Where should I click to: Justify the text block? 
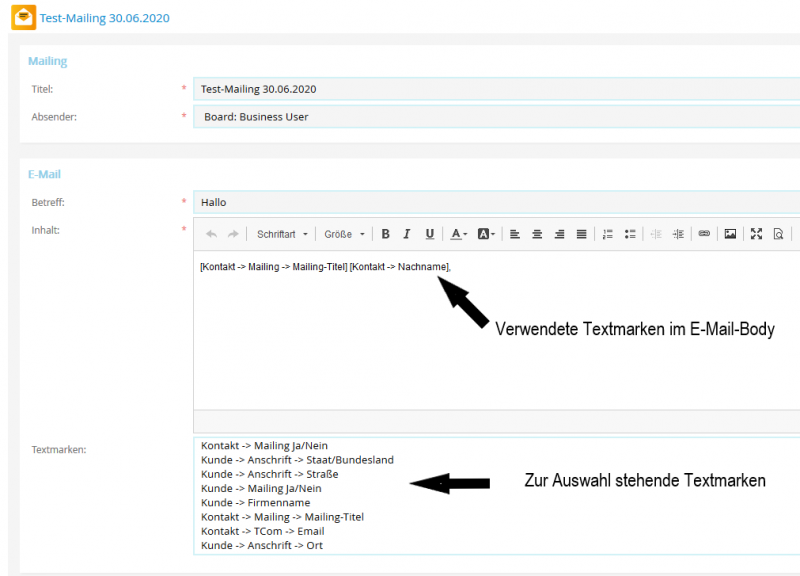581,234
